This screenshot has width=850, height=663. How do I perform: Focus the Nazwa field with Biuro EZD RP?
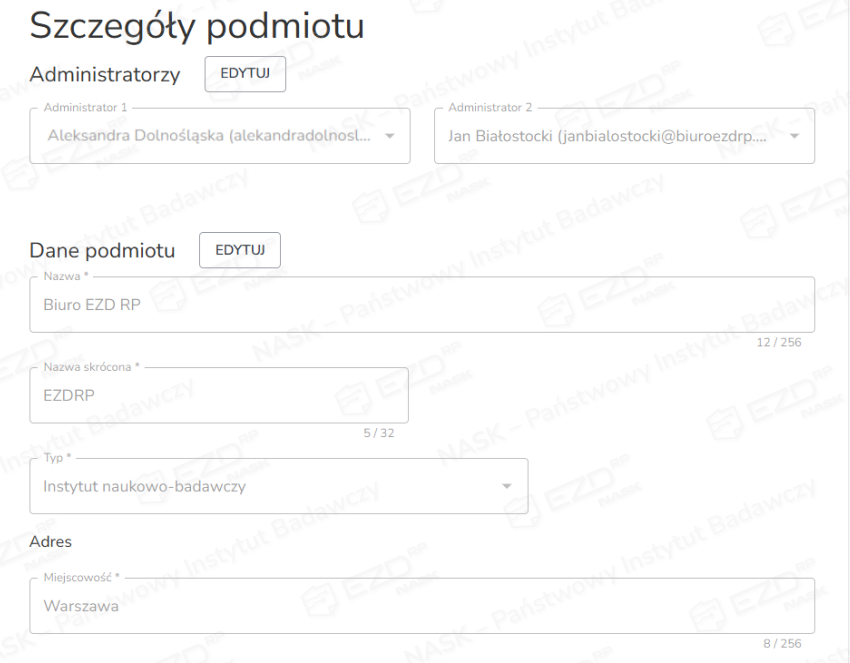421,305
